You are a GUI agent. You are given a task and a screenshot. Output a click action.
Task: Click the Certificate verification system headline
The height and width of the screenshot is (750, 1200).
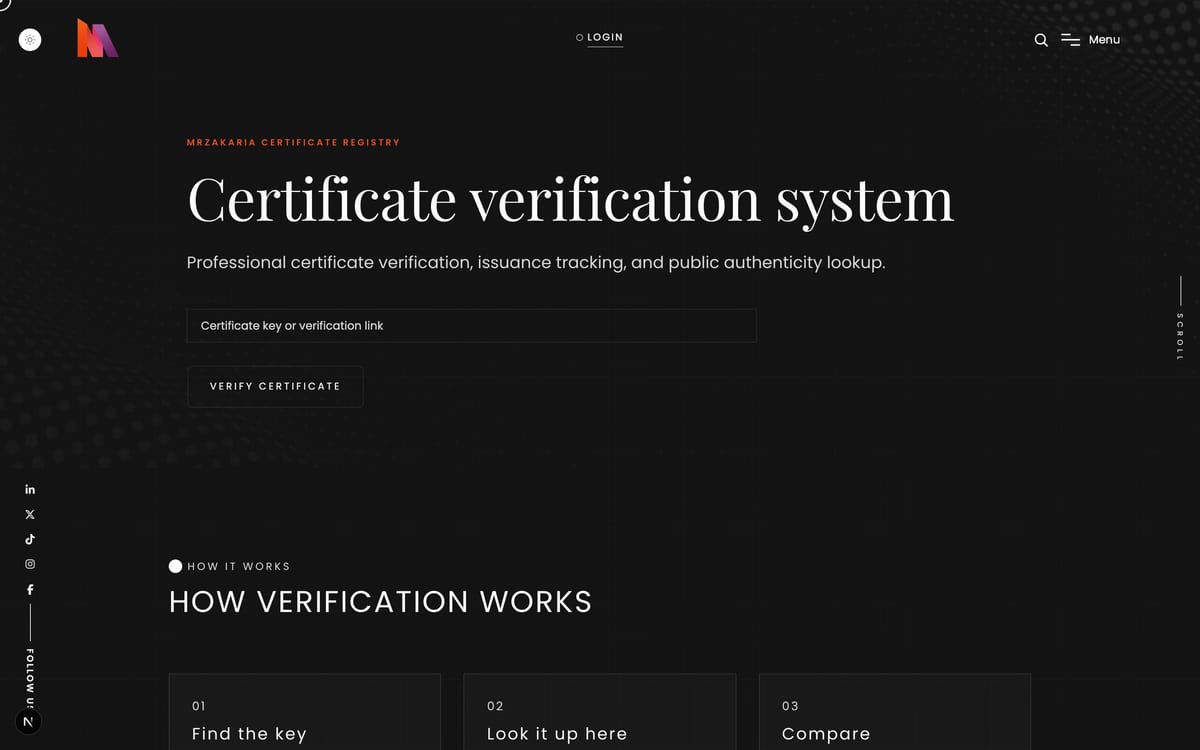click(570, 199)
